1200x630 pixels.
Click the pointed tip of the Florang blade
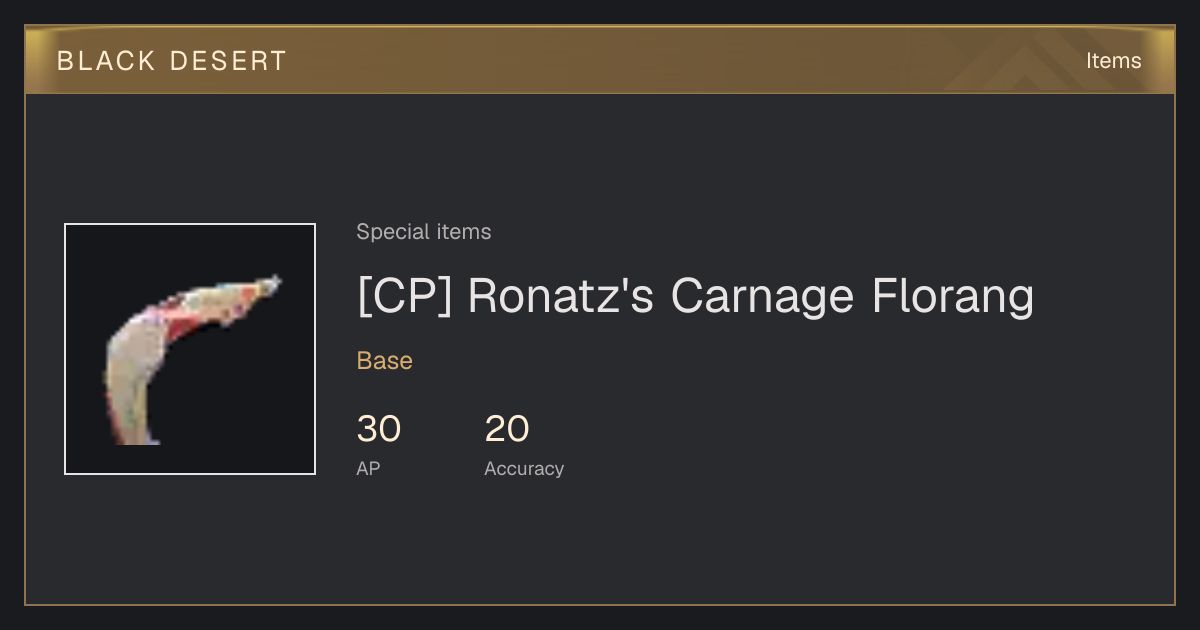[270, 285]
